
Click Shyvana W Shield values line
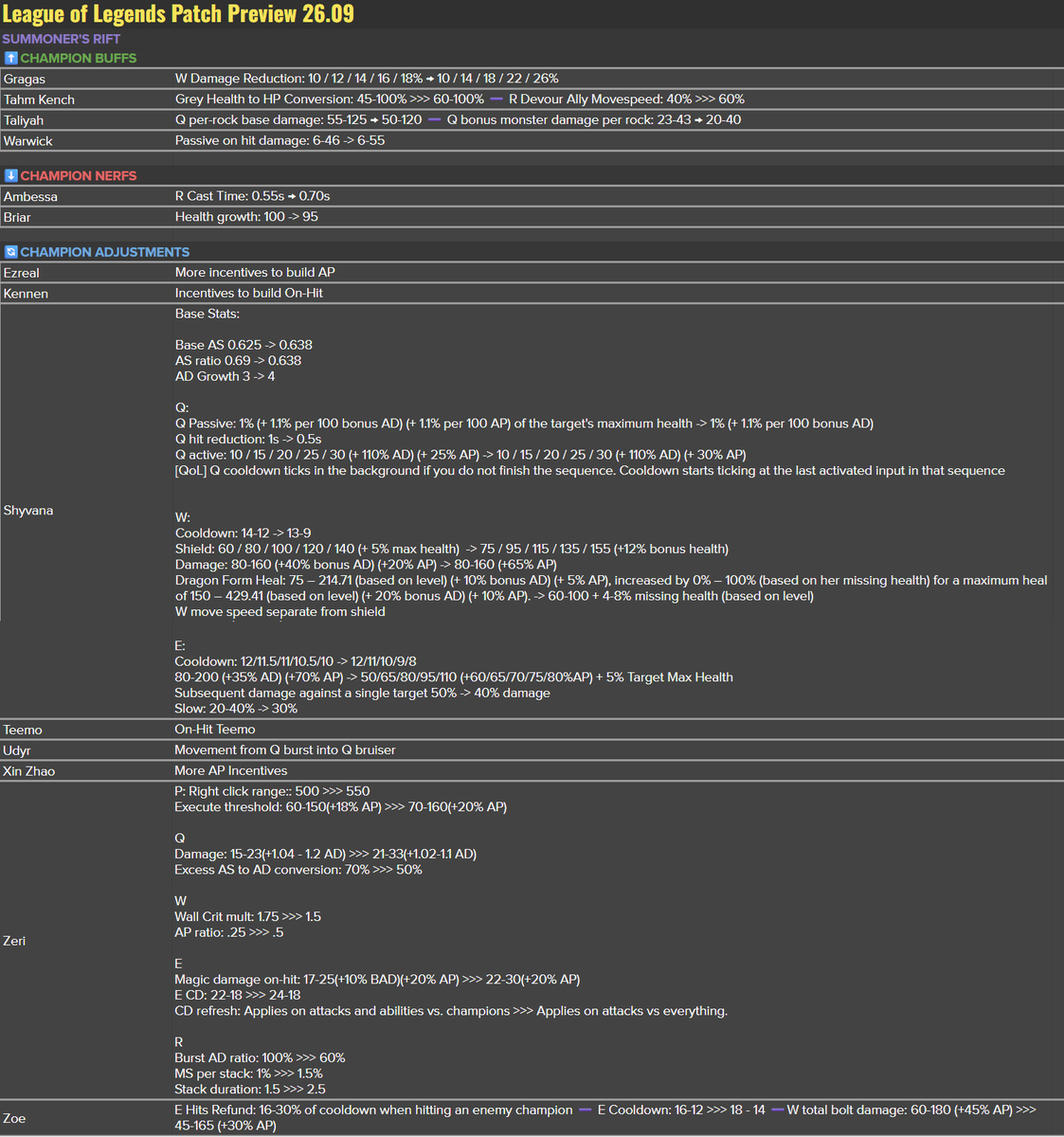pyautogui.click(x=452, y=549)
